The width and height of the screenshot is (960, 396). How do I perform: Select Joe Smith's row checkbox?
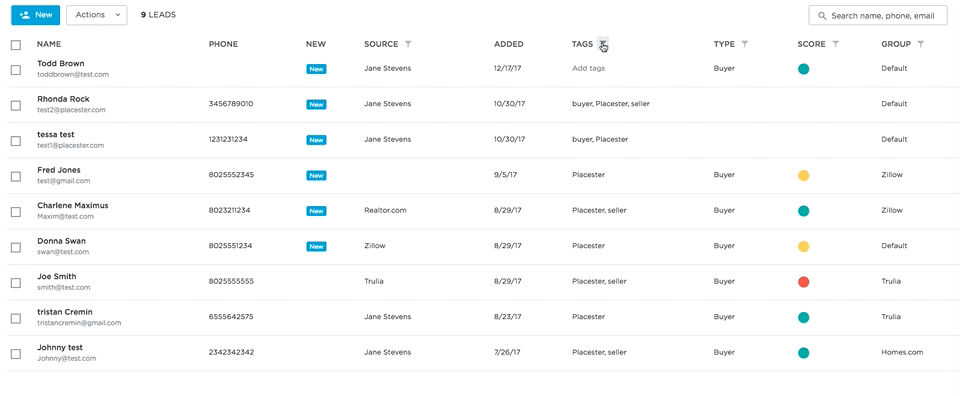pyautogui.click(x=16, y=283)
